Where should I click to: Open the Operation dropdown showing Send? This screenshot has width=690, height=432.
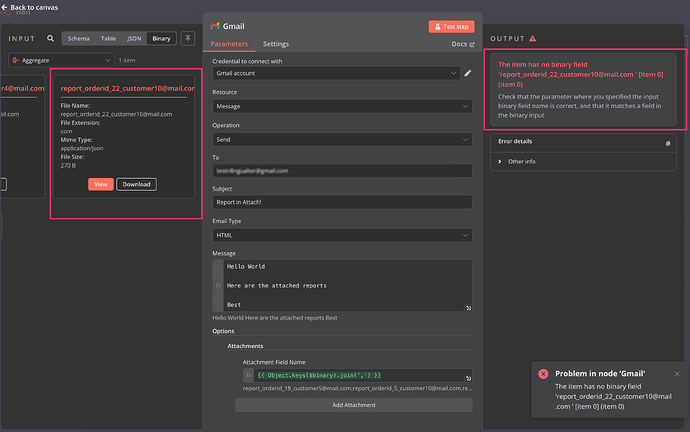342,139
